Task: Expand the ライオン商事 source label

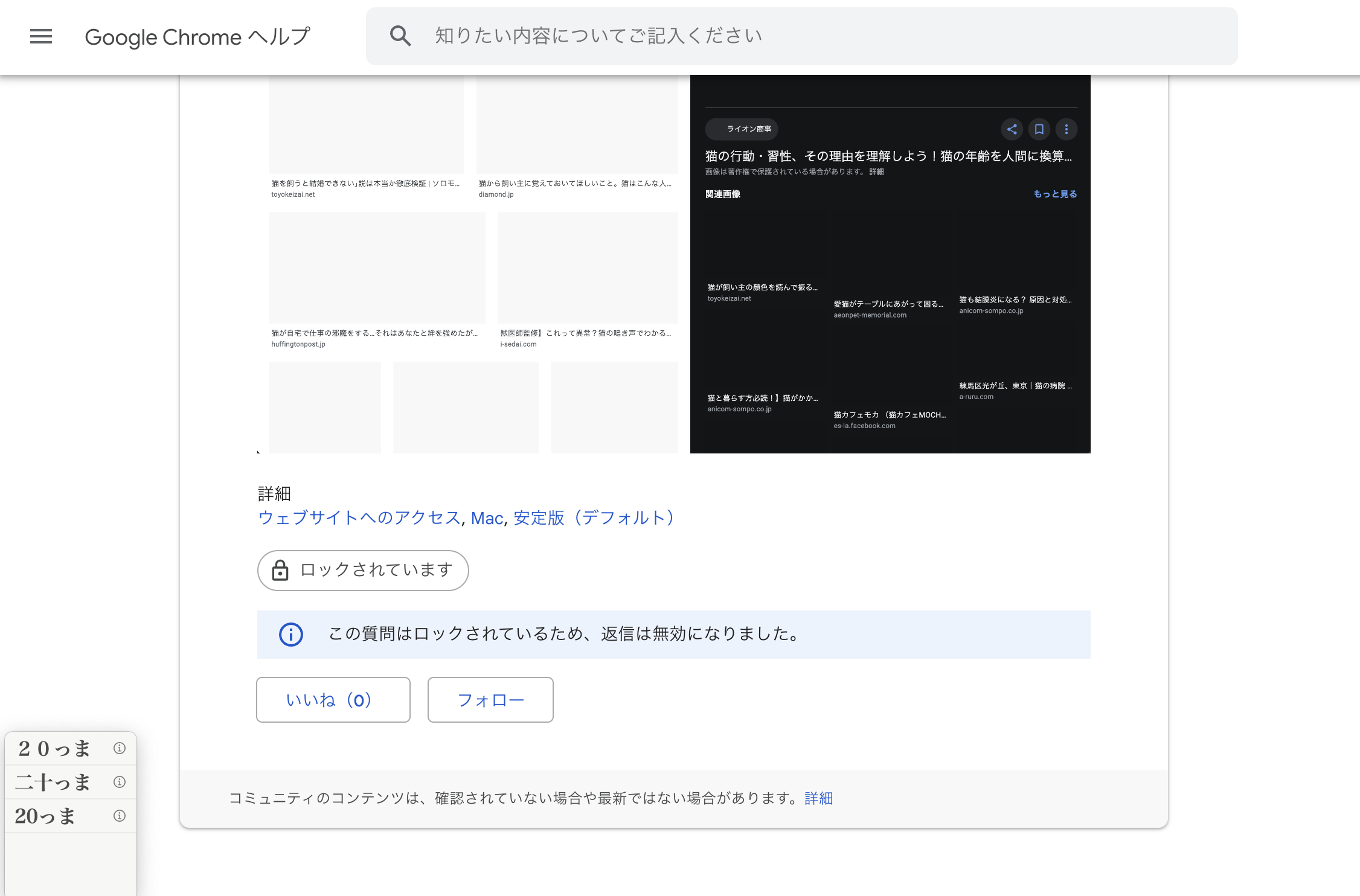Action: coord(742,129)
